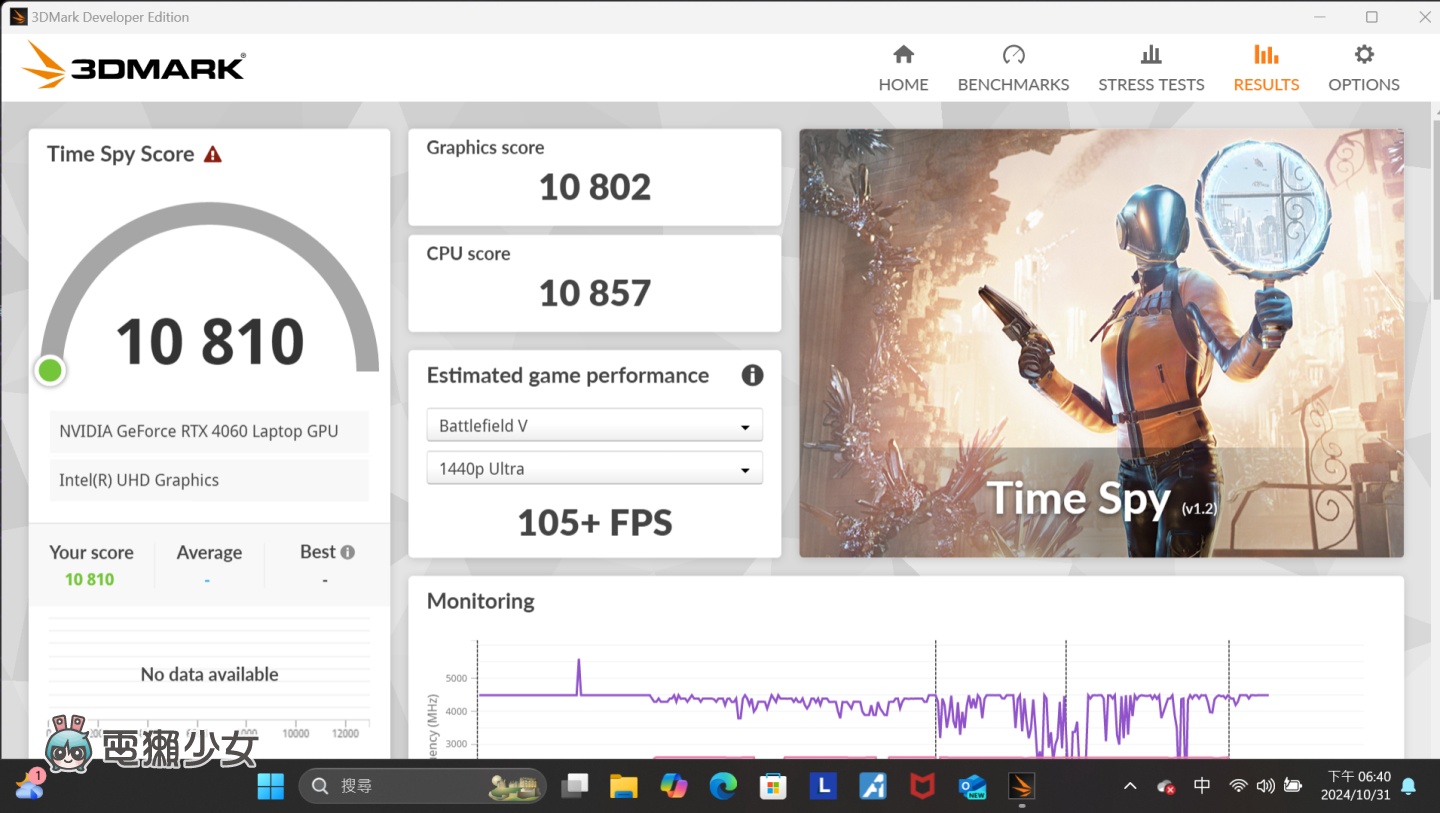The width and height of the screenshot is (1440, 813).
Task: Open the BENCHMARKS tab
Action: 1013,68
